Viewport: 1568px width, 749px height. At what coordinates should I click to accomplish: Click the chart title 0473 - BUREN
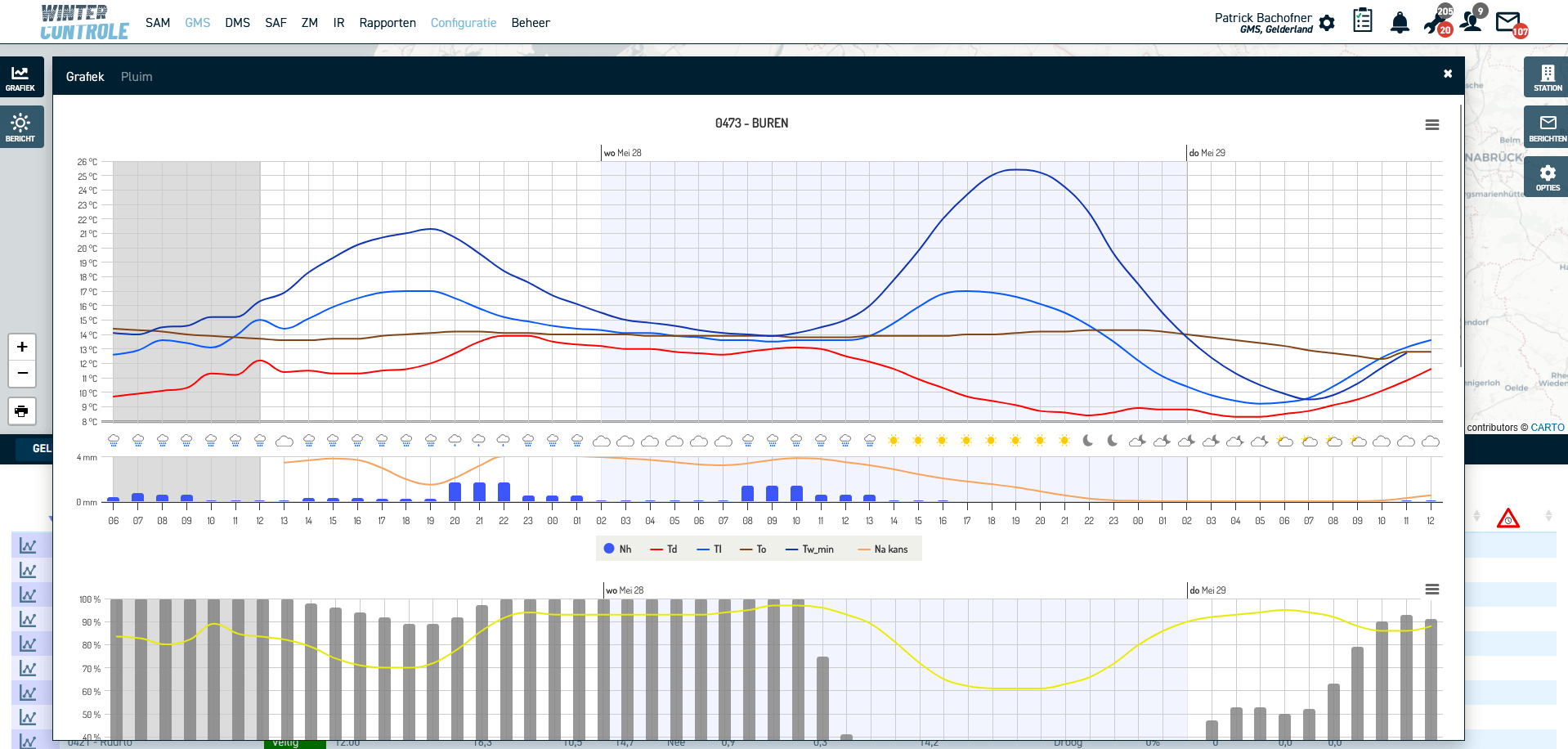pos(752,123)
